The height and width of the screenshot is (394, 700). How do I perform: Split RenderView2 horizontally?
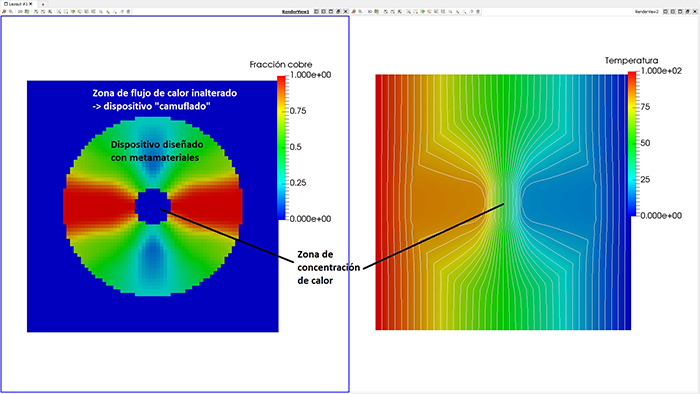[665, 12]
